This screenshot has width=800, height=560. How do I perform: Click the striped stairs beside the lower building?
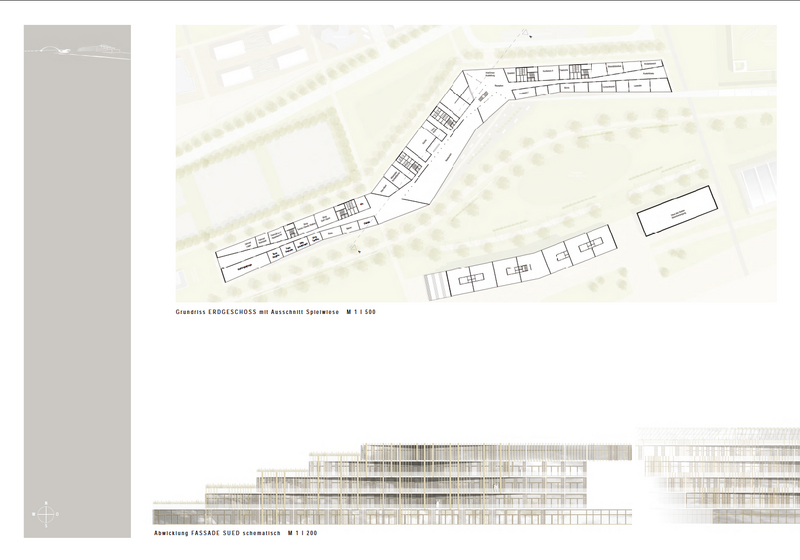coord(435,285)
